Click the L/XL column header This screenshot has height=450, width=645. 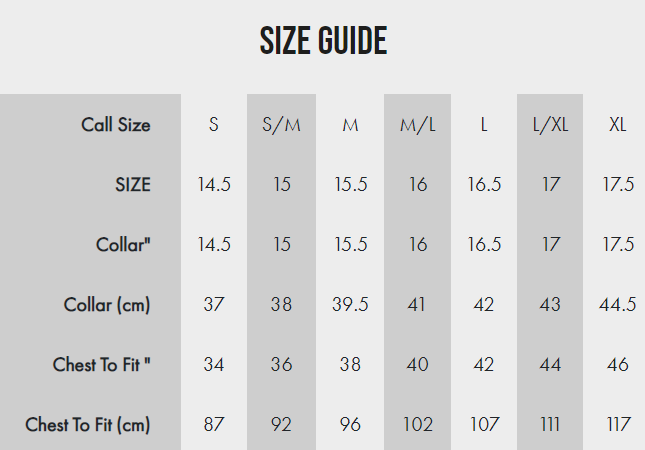[x=550, y=125]
